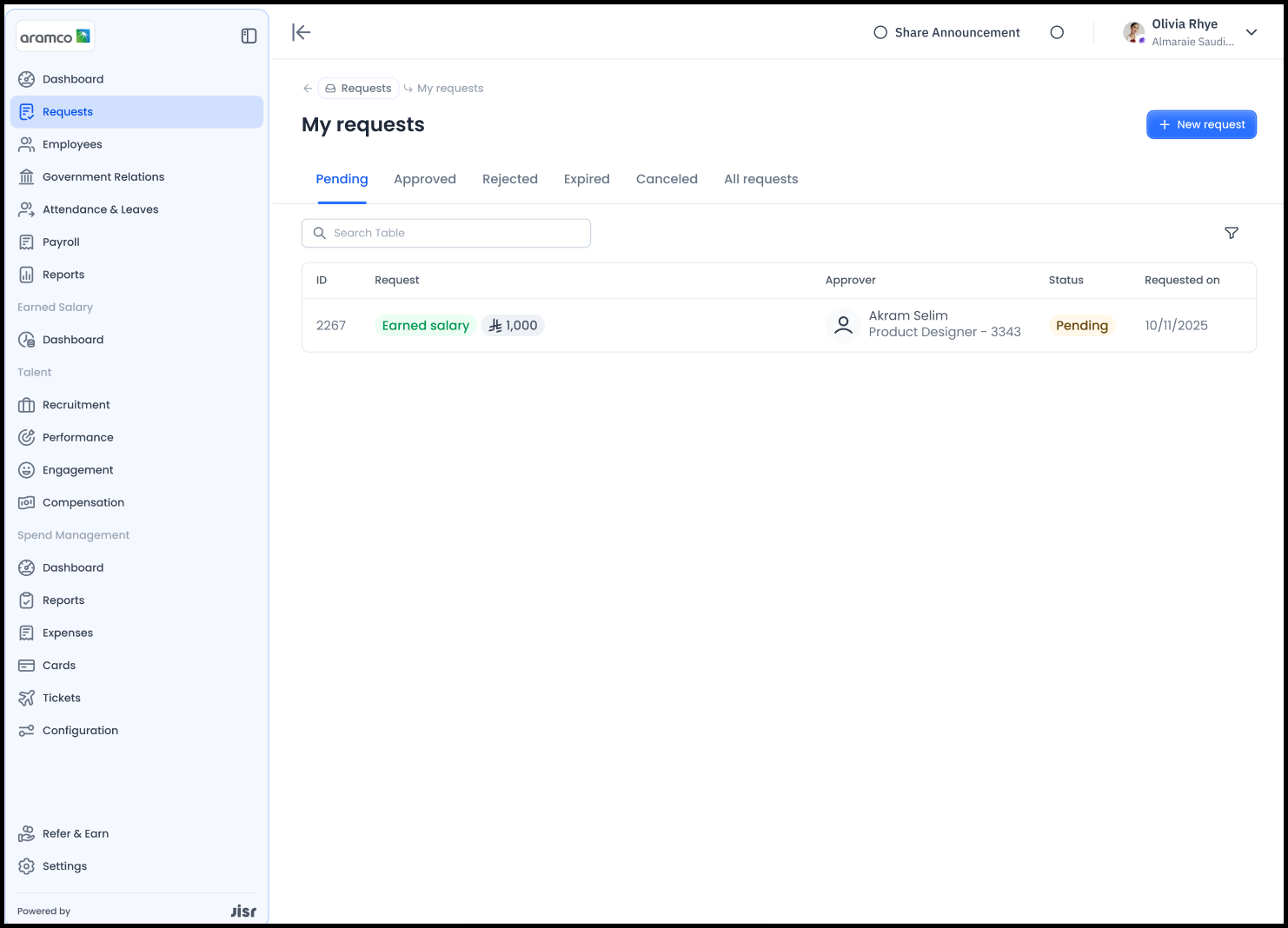Expand the Olivia Rhye account dropdown
This screenshot has width=1288, height=928.
[1251, 32]
